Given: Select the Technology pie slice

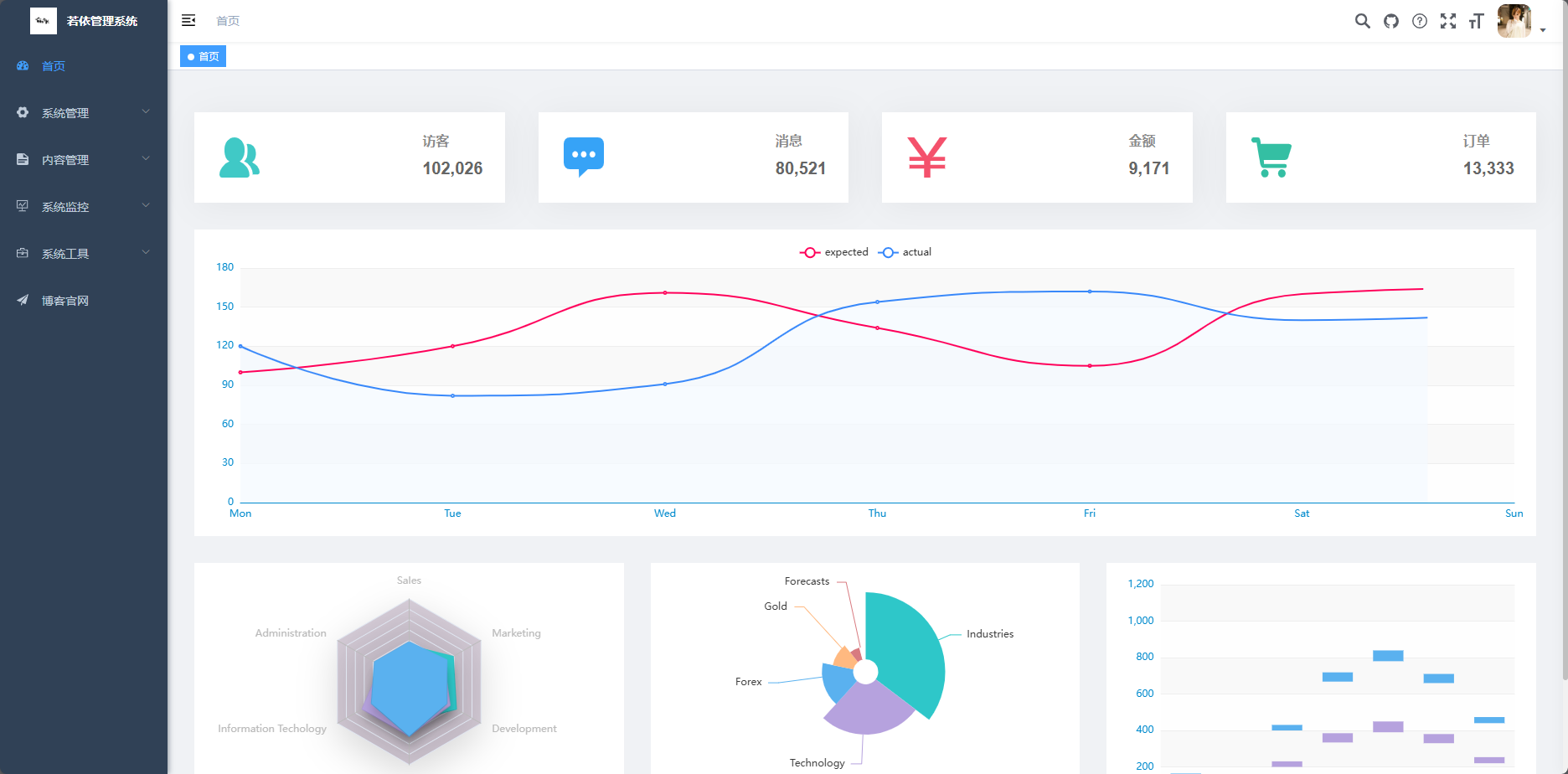Looking at the screenshot, I should [x=867, y=710].
